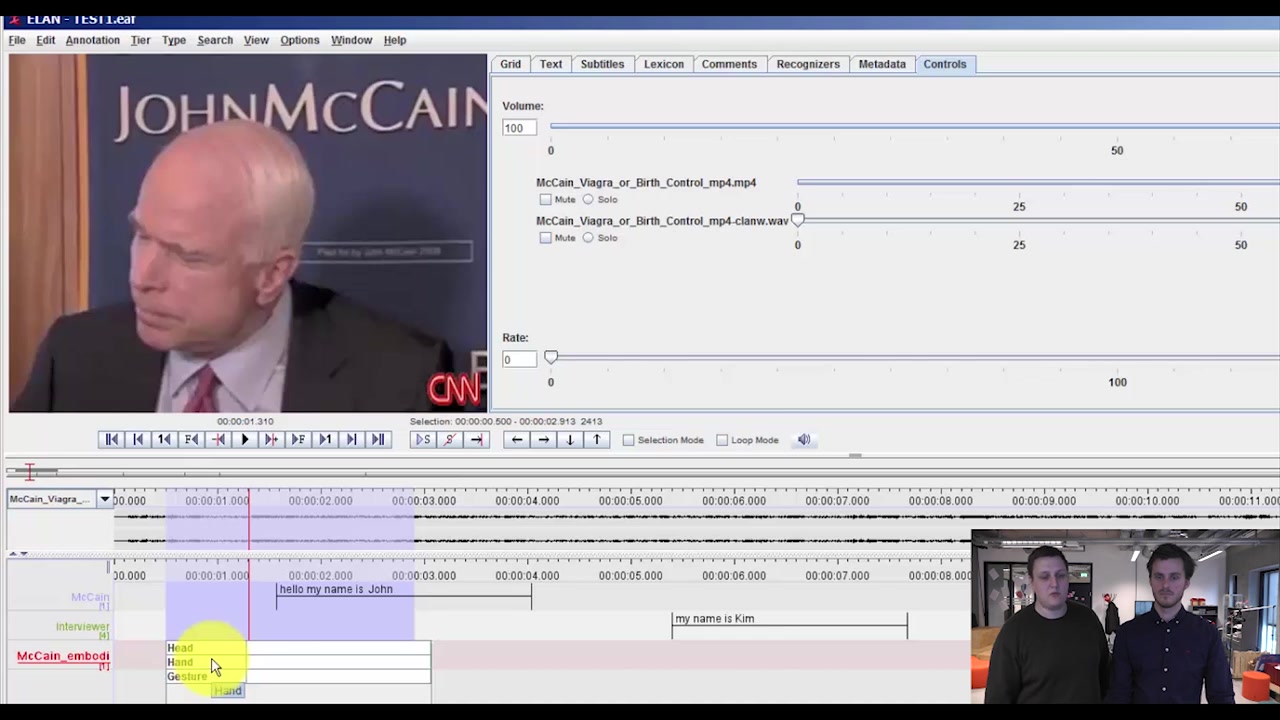
Task: Open the View menu
Action: tap(256, 40)
